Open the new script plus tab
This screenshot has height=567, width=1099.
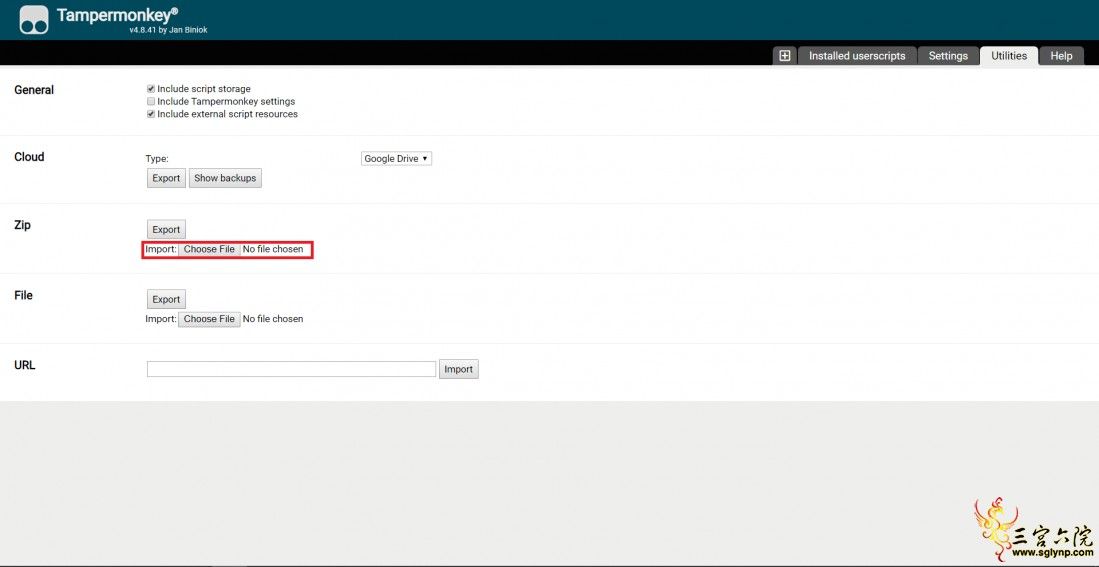click(x=784, y=56)
